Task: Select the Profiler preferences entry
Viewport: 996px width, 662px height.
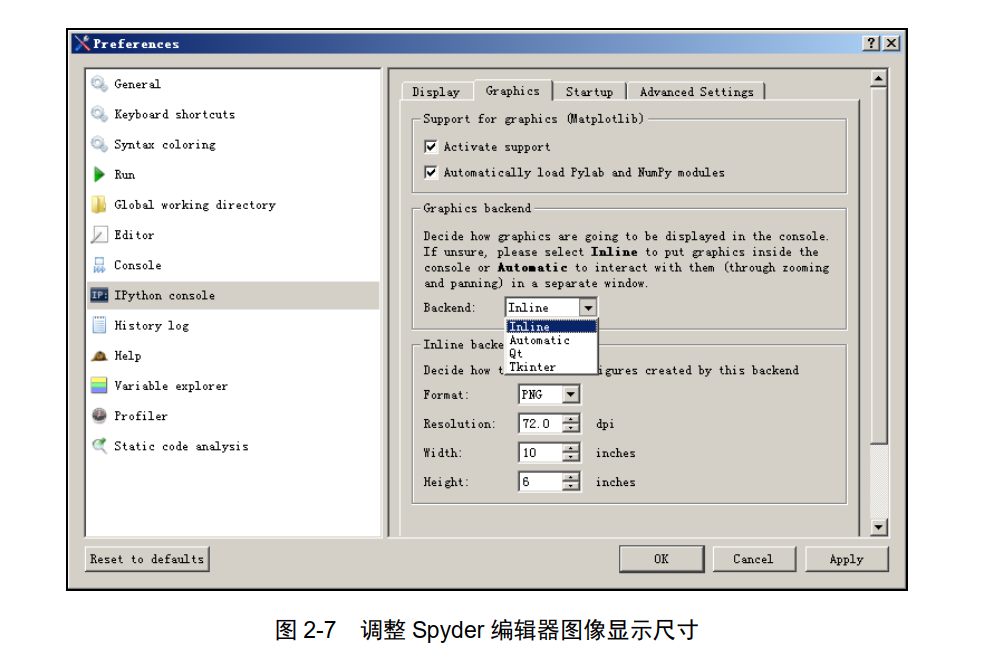Action: tap(232, 415)
